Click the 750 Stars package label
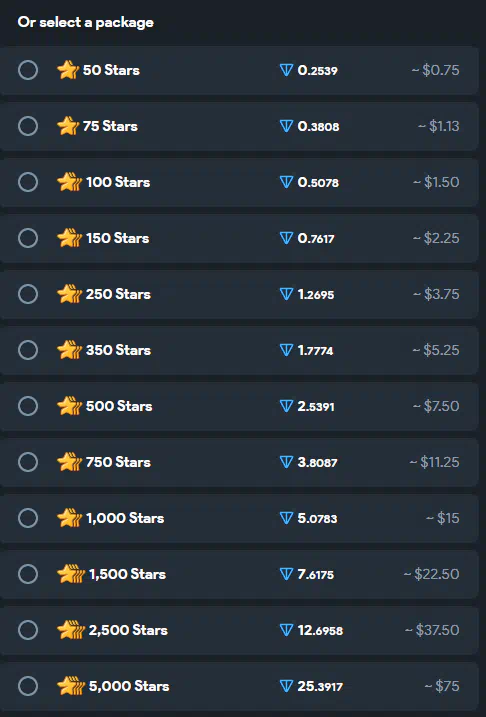This screenshot has height=717, width=486. pyautogui.click(x=118, y=462)
